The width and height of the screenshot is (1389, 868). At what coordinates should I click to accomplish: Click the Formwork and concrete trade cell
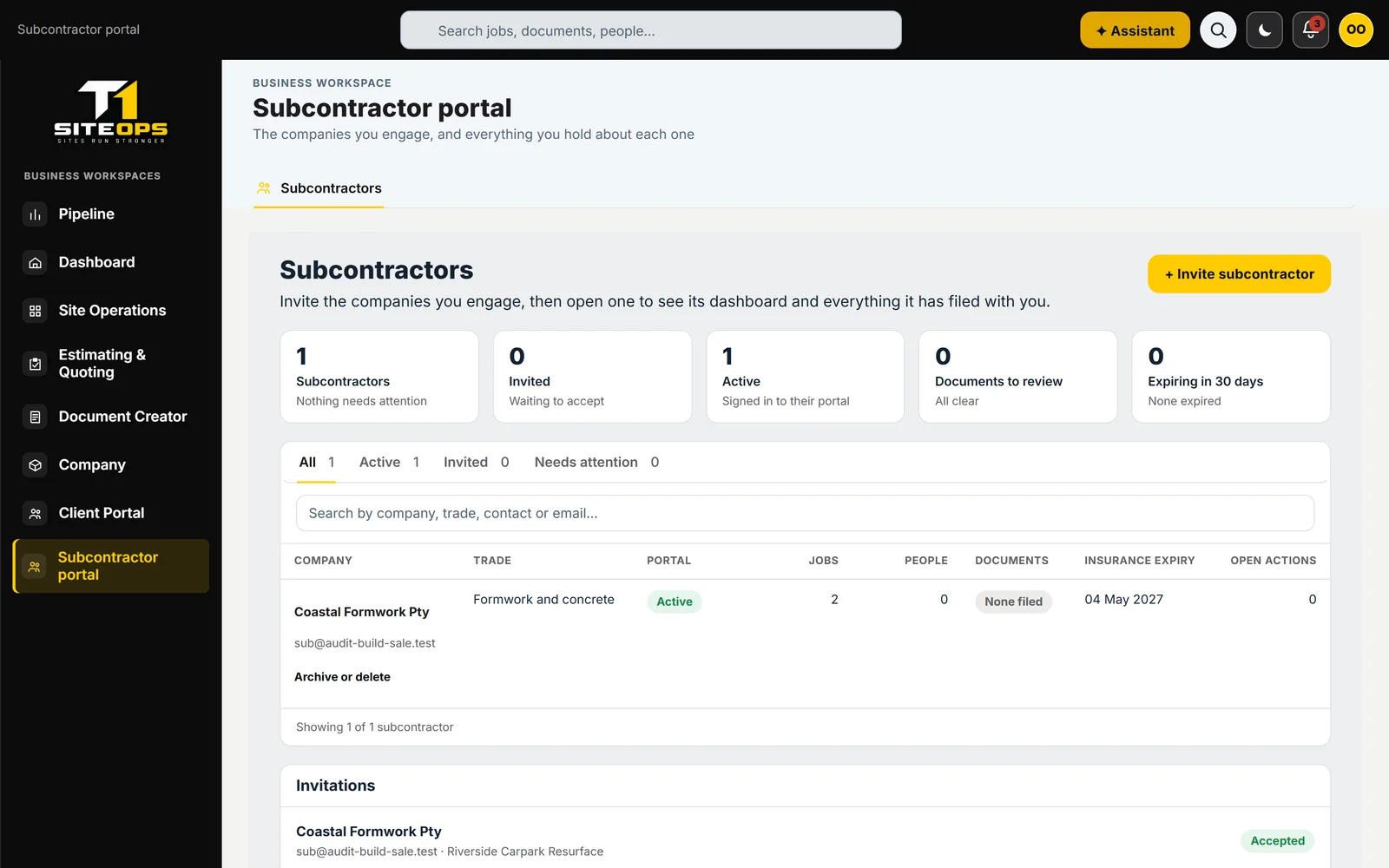[x=543, y=599]
